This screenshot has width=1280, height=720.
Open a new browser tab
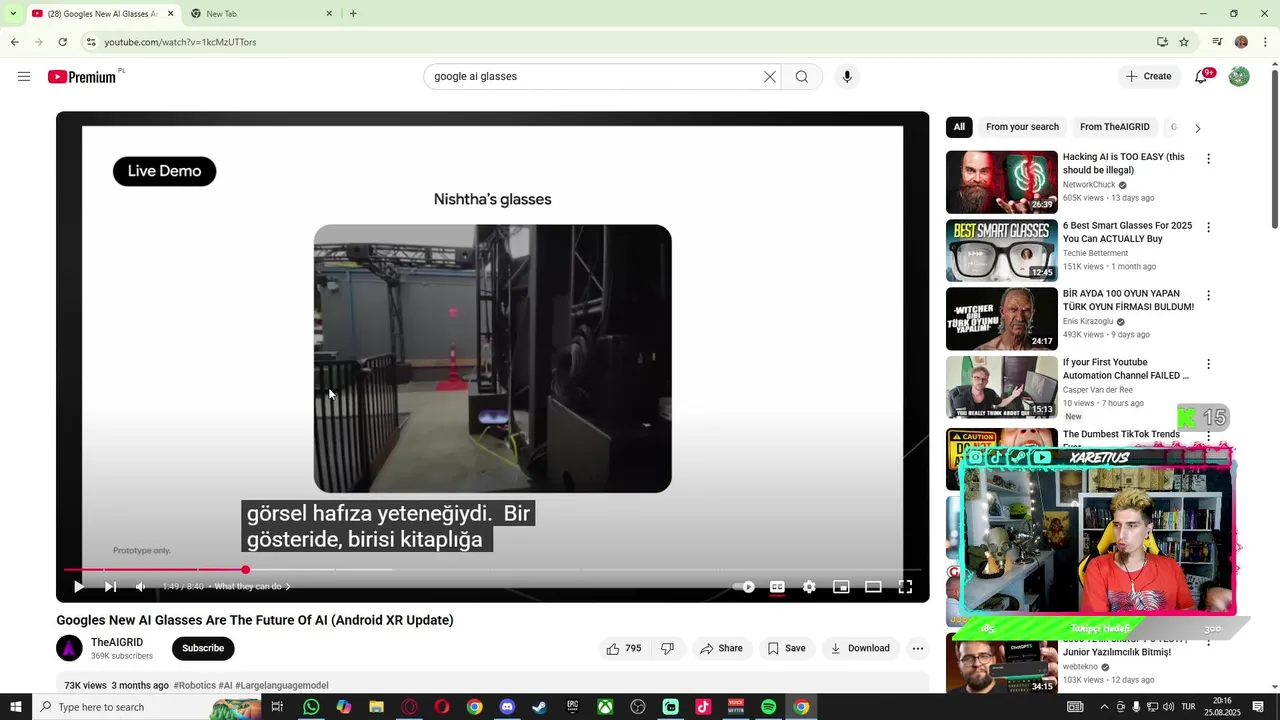pyautogui.click(x=353, y=14)
